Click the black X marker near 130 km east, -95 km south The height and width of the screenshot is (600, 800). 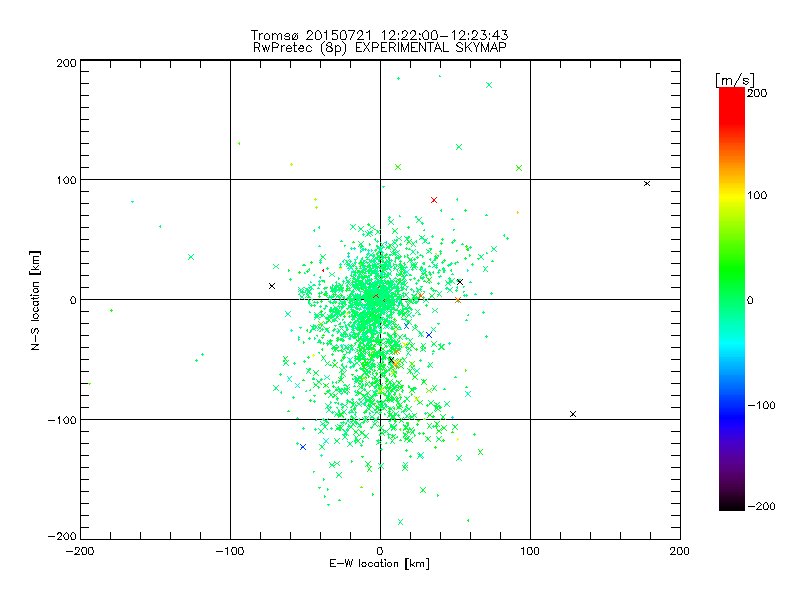[x=573, y=414]
